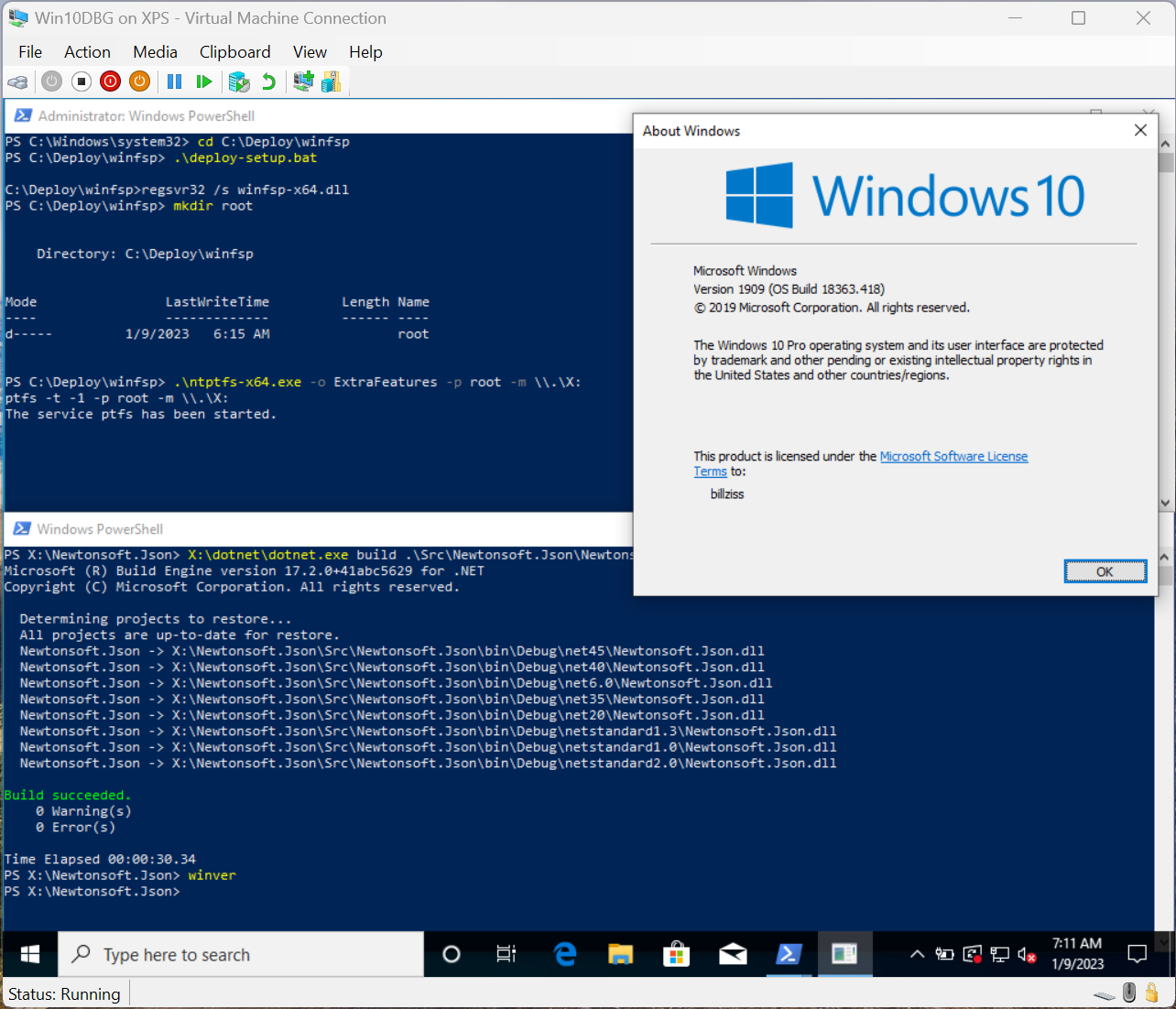Send Ctrl+Alt+Delete to the virtual machine
This screenshot has width=1176, height=1009.
click(x=18, y=81)
